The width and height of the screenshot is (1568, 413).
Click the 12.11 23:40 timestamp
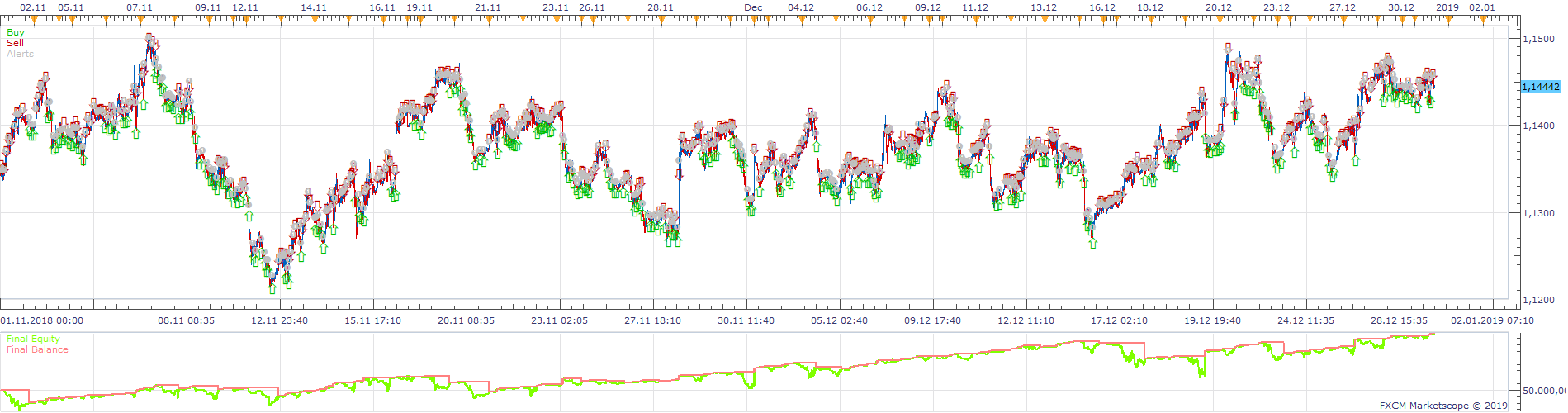click(280, 320)
